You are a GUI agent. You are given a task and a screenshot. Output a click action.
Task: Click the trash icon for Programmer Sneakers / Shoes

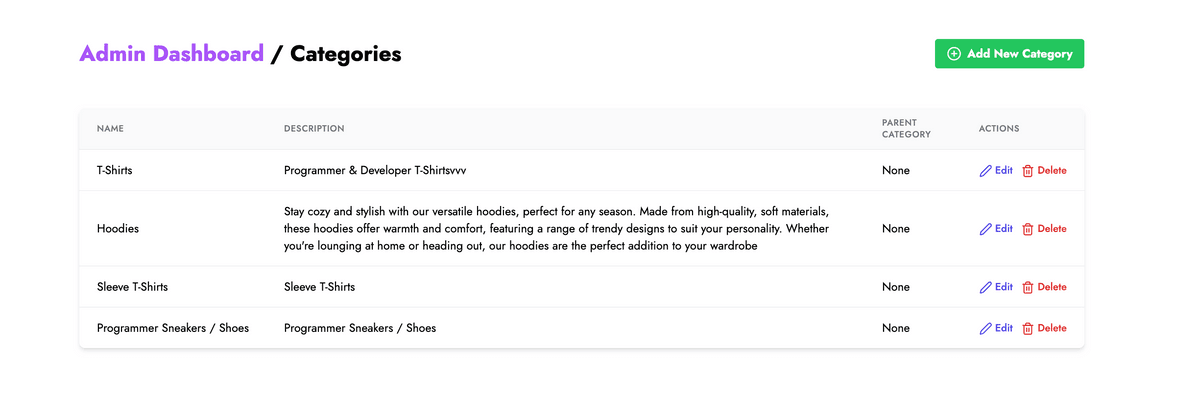point(1027,329)
